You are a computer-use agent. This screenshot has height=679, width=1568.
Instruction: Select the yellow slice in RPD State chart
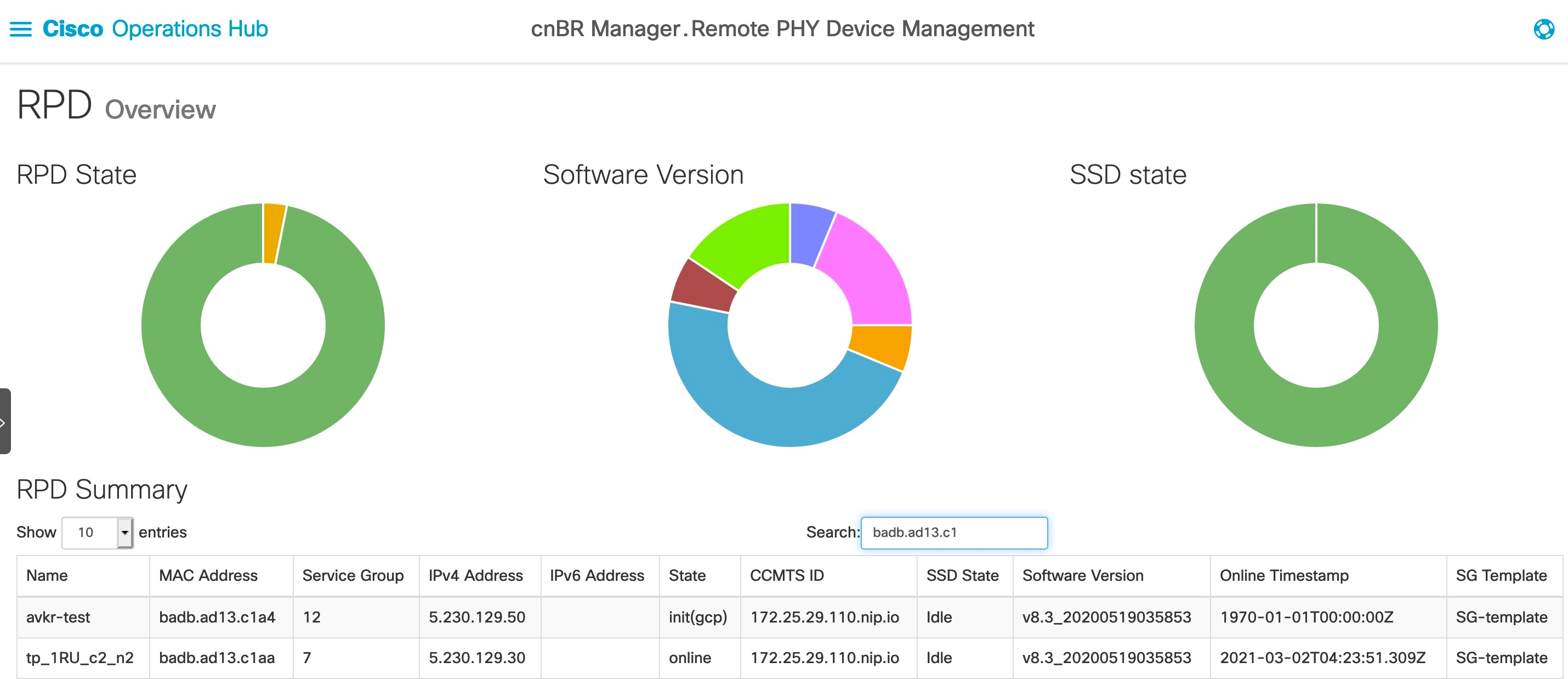[274, 233]
